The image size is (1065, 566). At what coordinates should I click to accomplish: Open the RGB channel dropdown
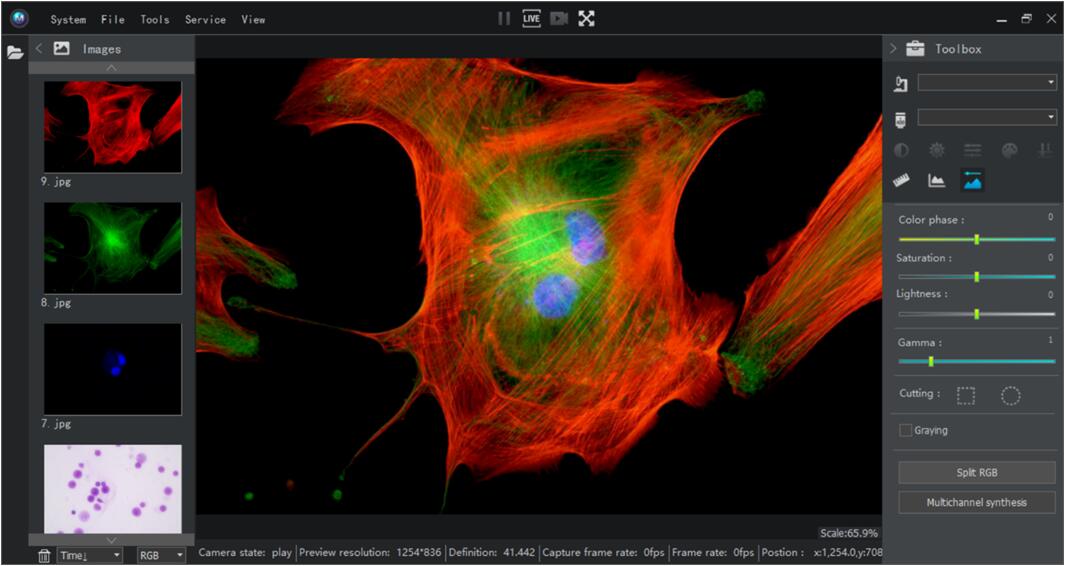click(161, 555)
